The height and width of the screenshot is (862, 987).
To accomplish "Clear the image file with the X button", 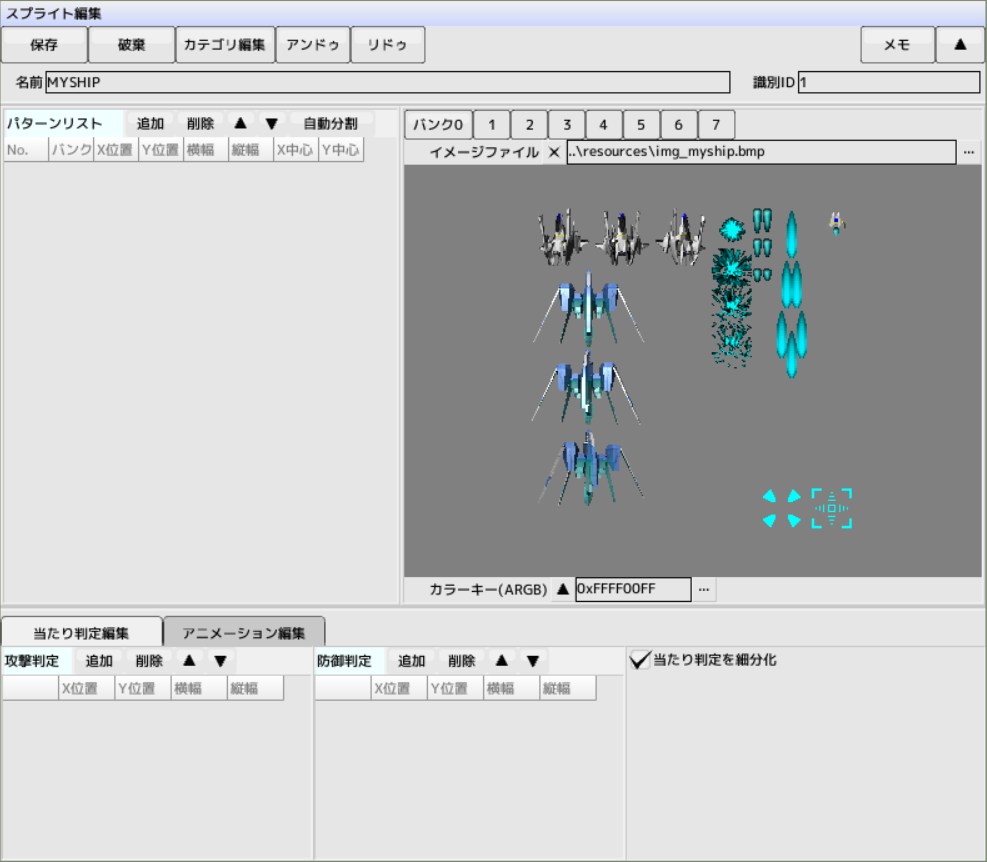I will pos(554,152).
